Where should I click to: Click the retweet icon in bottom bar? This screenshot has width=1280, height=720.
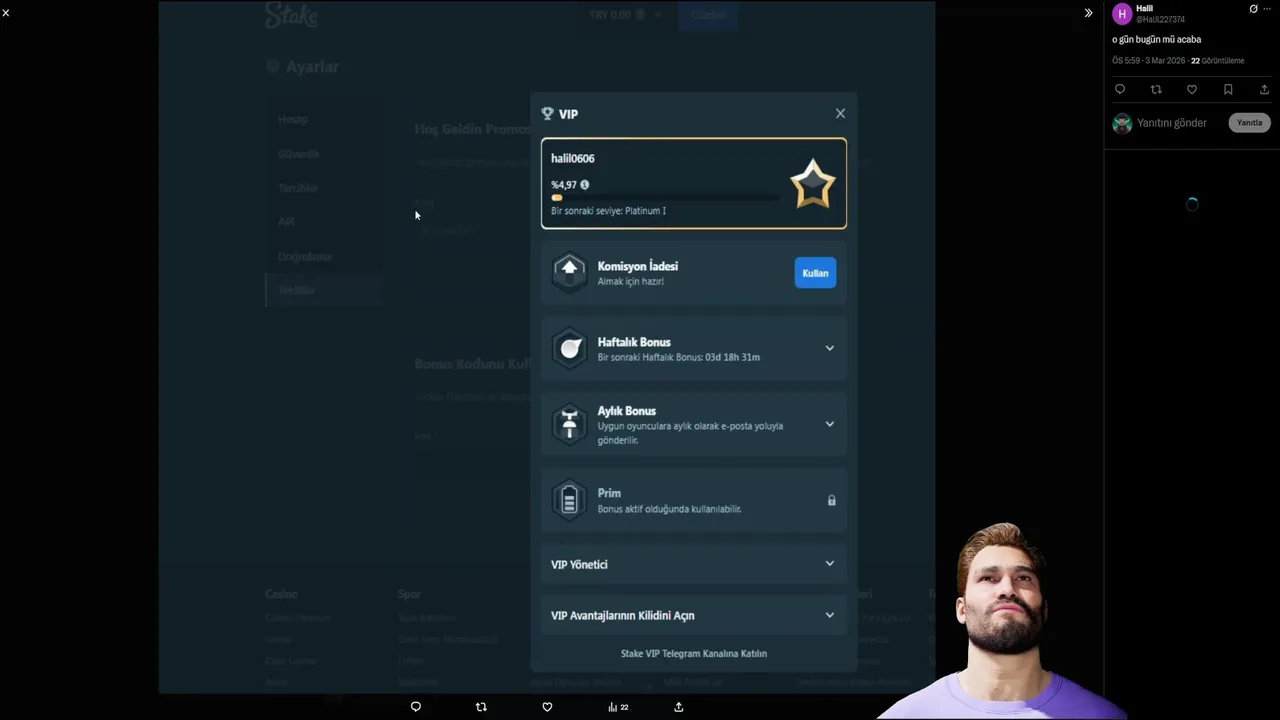[481, 707]
